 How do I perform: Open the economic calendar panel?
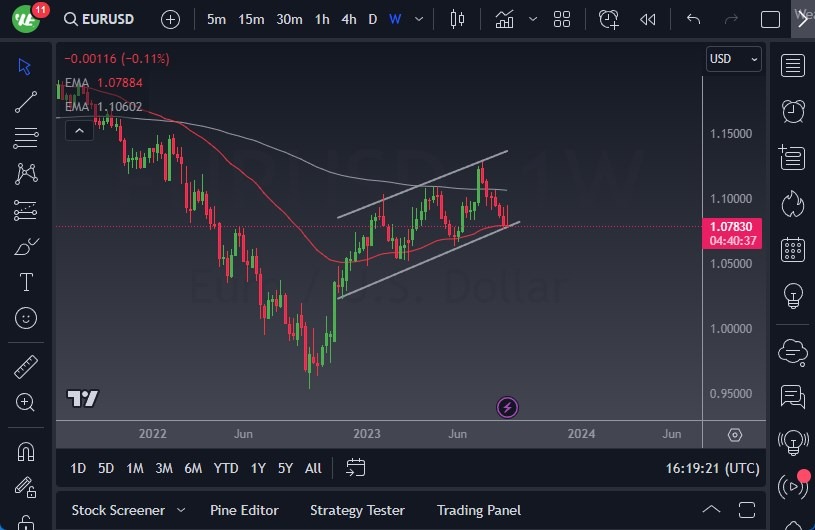point(793,249)
